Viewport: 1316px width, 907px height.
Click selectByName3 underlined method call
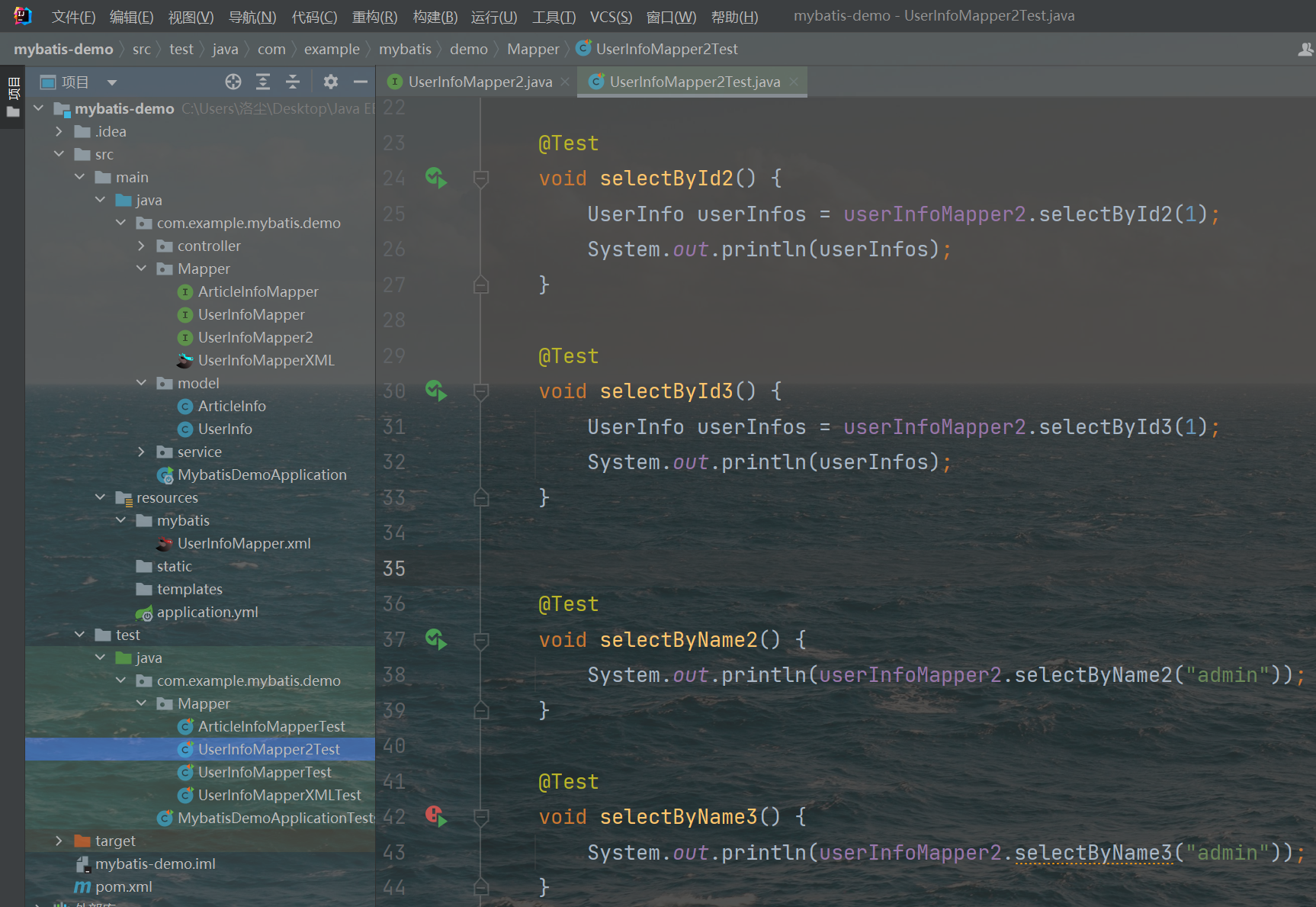click(1093, 852)
